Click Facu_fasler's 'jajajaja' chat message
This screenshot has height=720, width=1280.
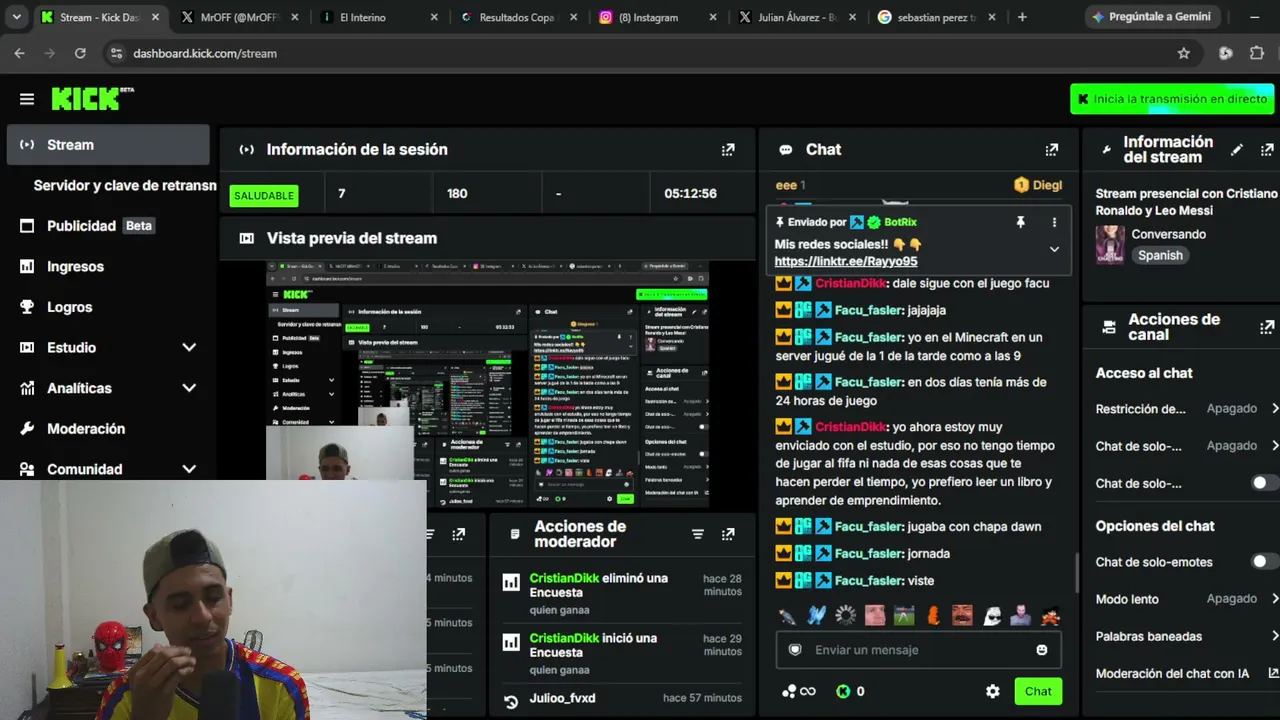(861, 310)
